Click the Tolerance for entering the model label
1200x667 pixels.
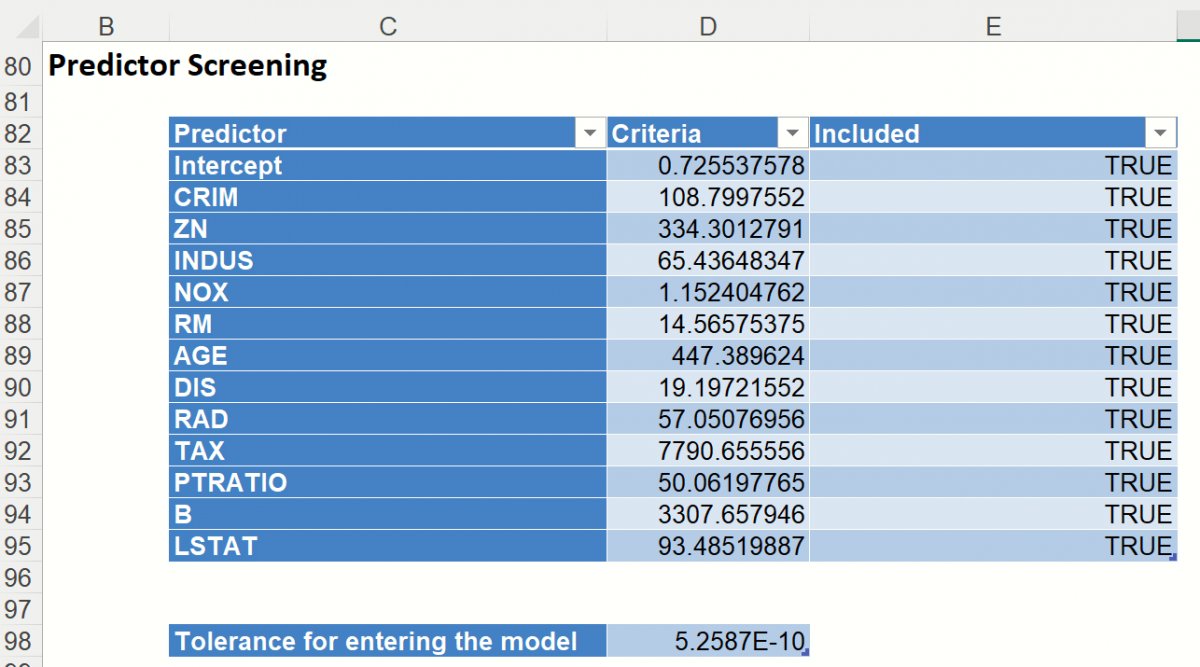pos(387,641)
